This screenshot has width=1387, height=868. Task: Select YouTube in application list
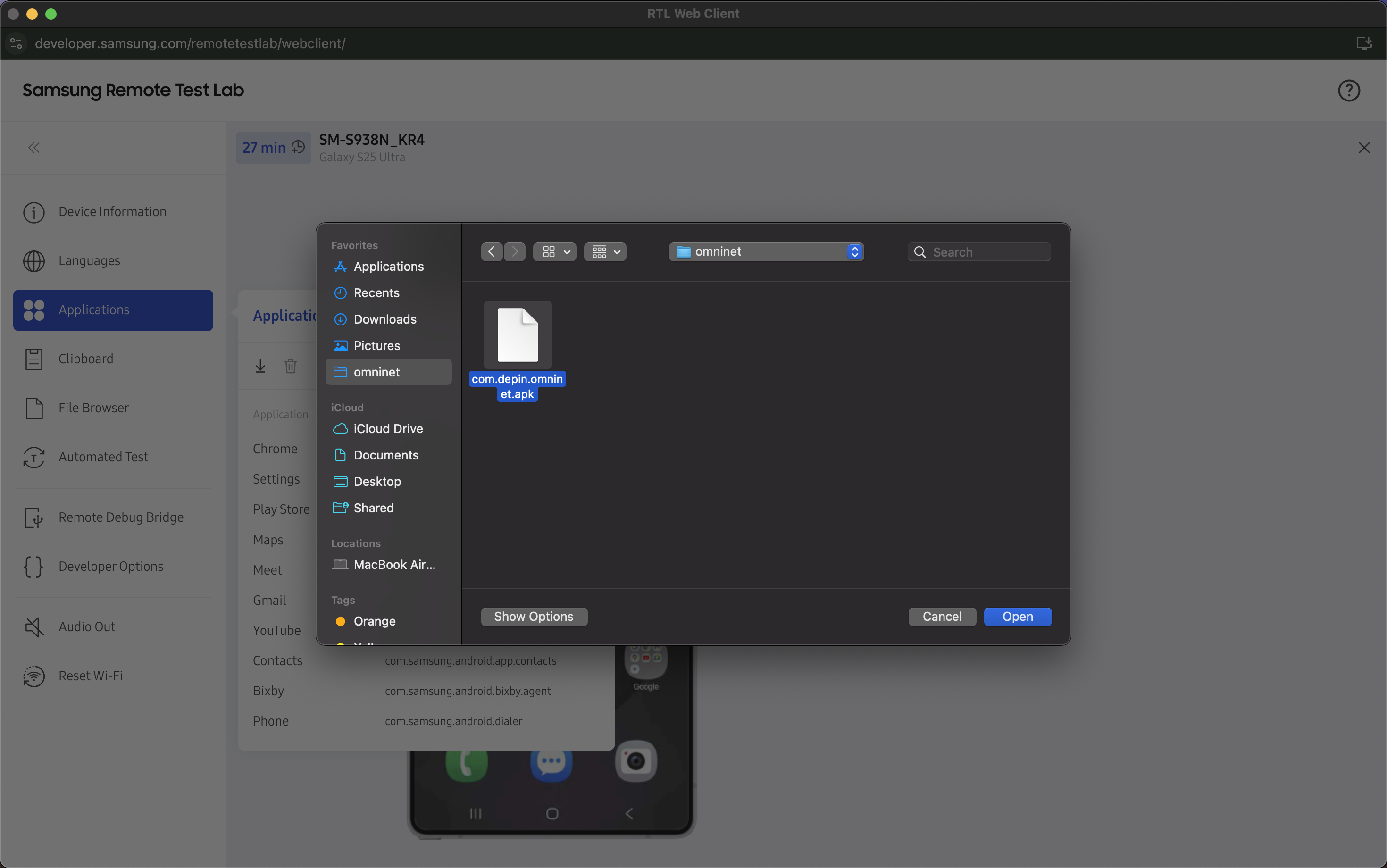[x=277, y=630]
